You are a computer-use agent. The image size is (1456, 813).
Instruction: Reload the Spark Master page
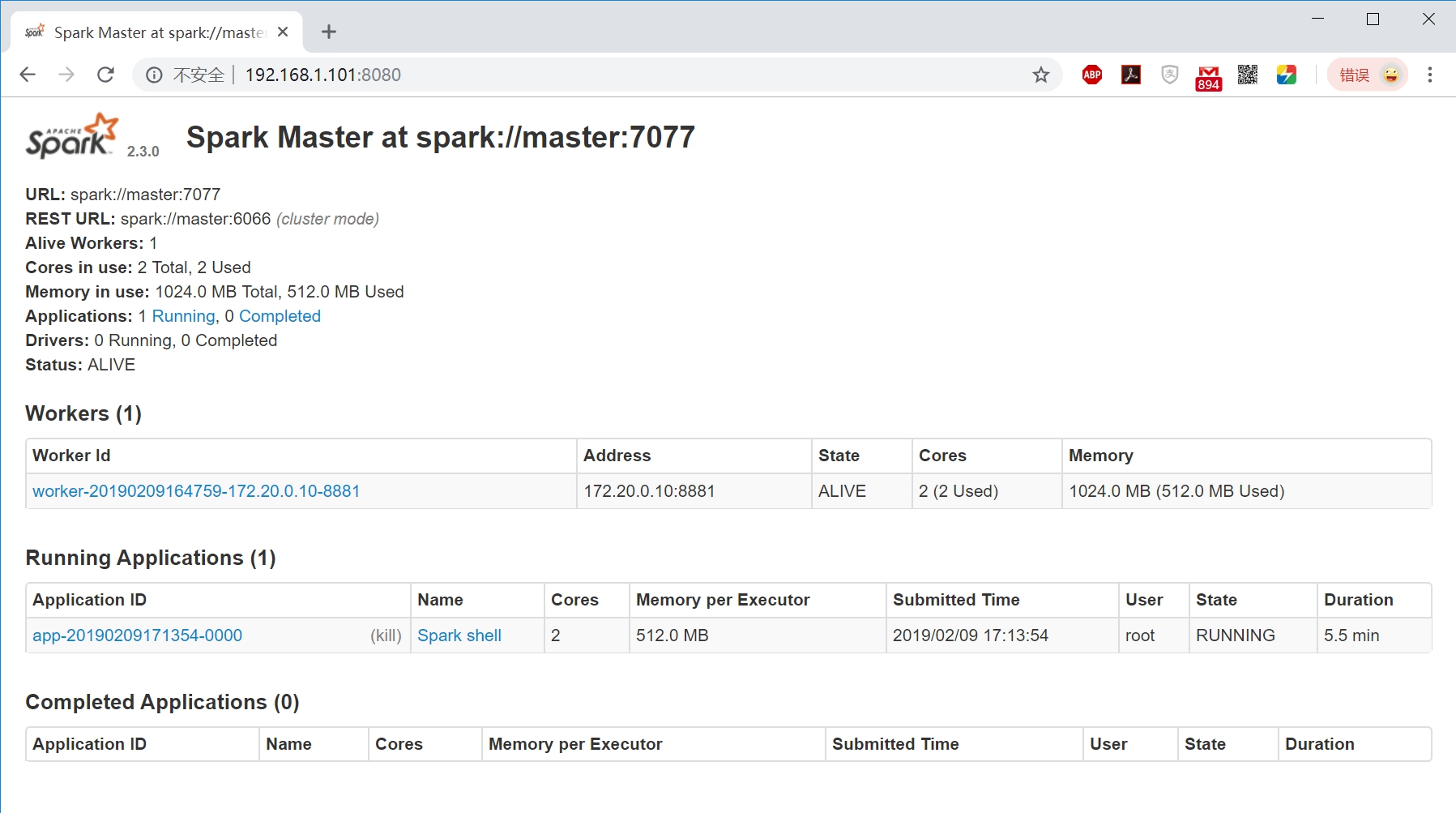[105, 75]
